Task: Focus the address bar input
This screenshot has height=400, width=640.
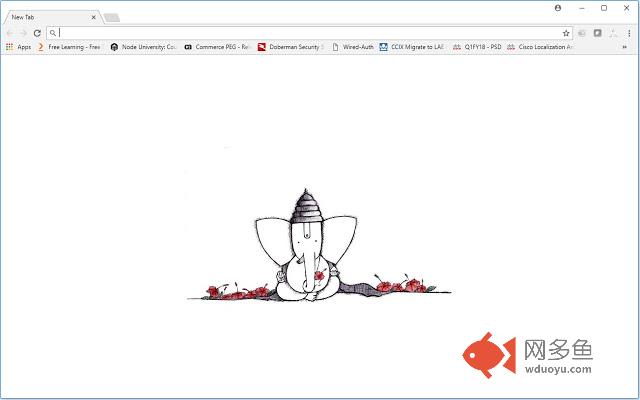Action: pos(309,33)
